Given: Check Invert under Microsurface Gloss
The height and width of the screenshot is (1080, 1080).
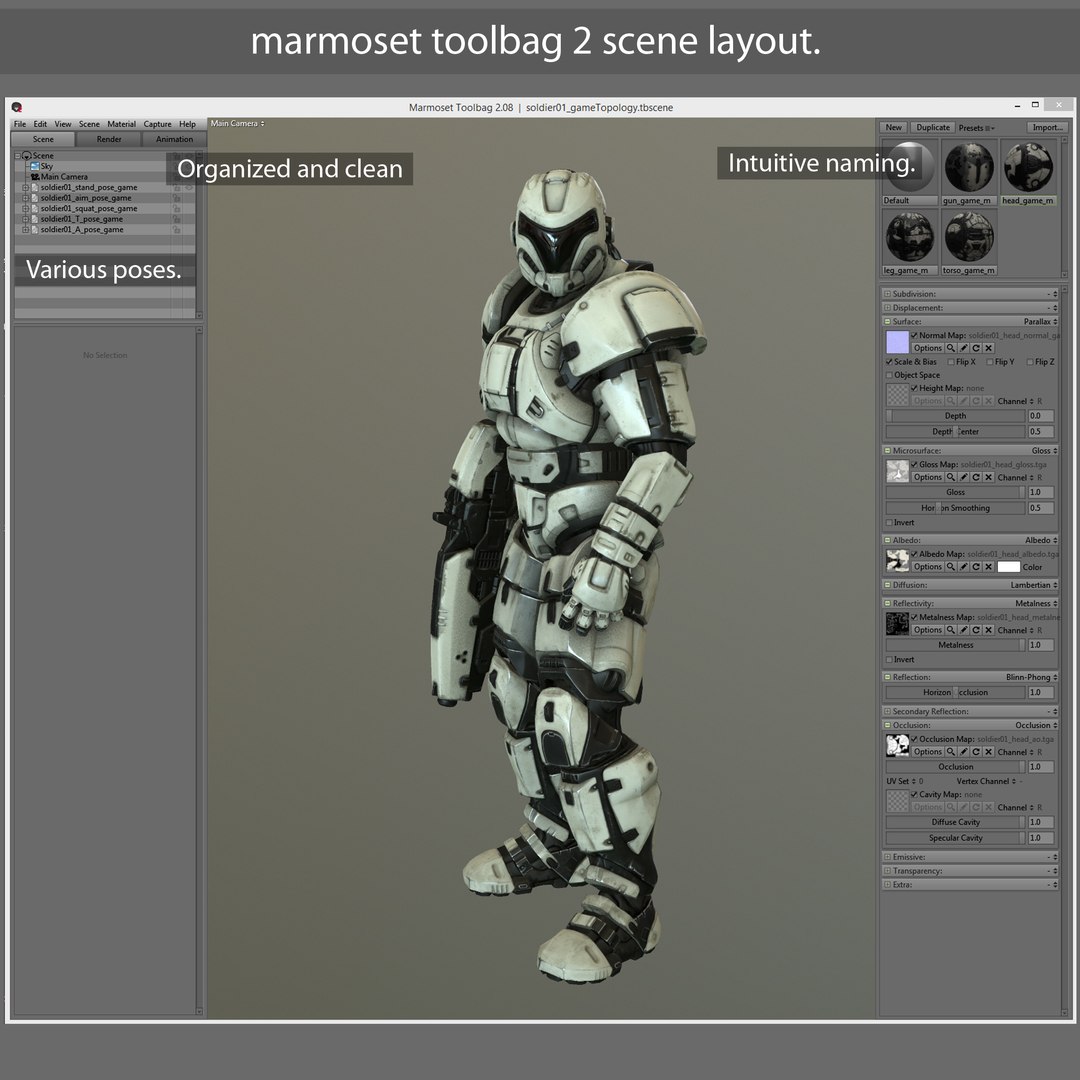Looking at the screenshot, I should 889,523.
